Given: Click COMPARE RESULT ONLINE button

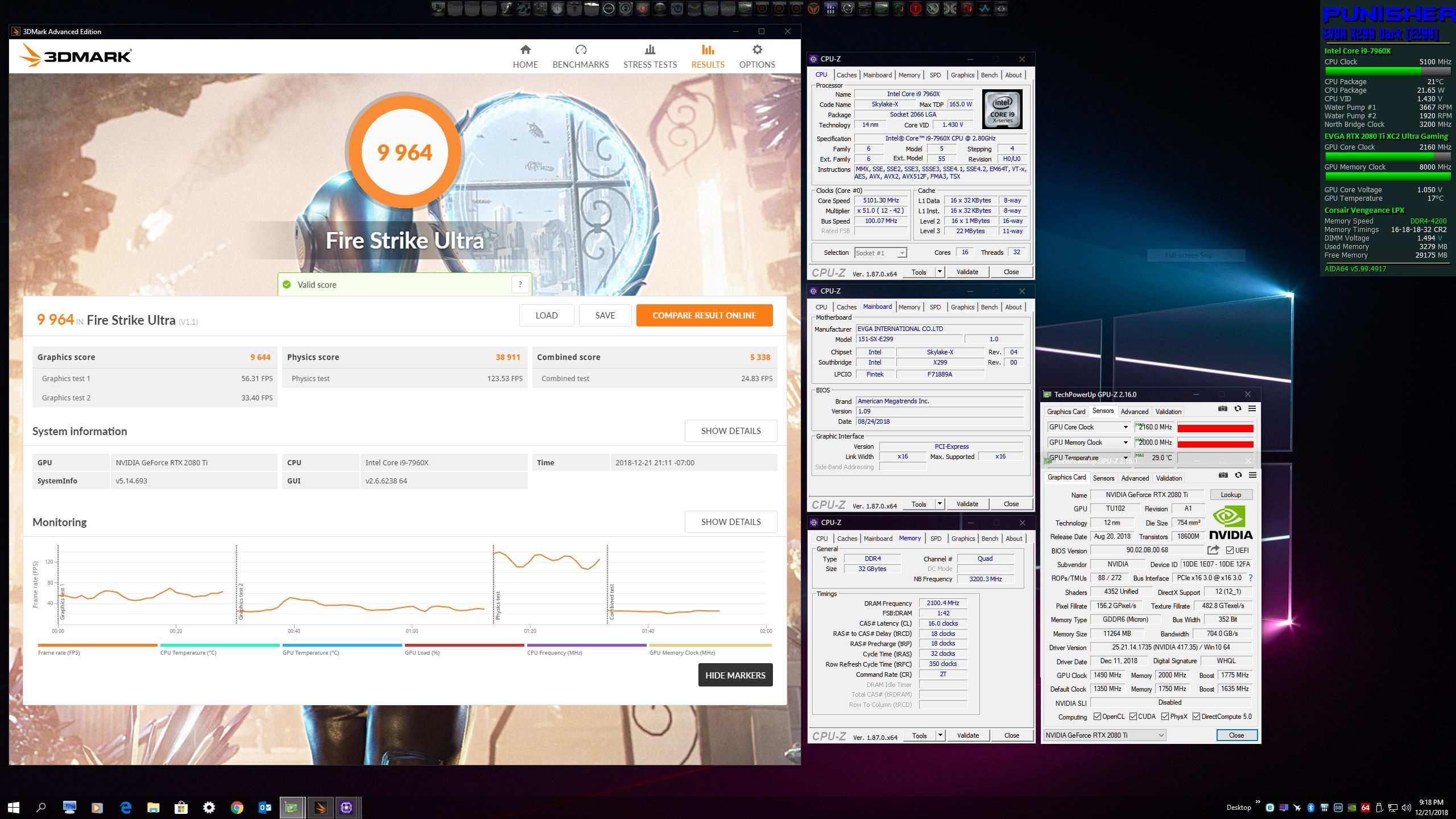Looking at the screenshot, I should tap(704, 316).
